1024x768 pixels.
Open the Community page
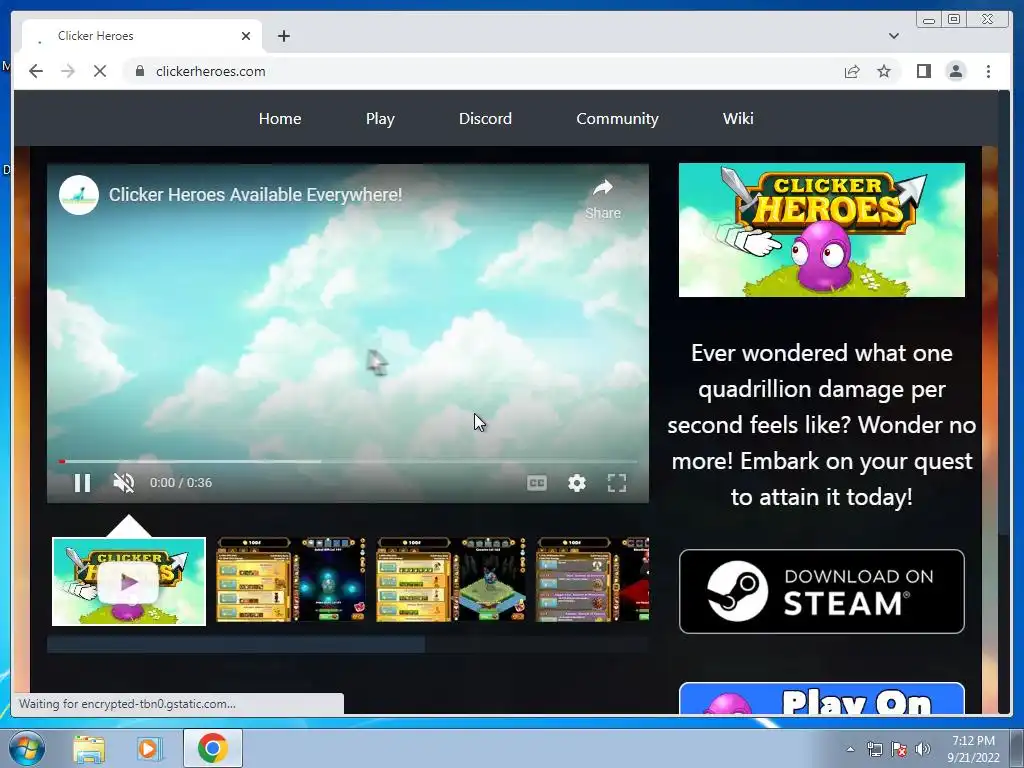coord(617,119)
